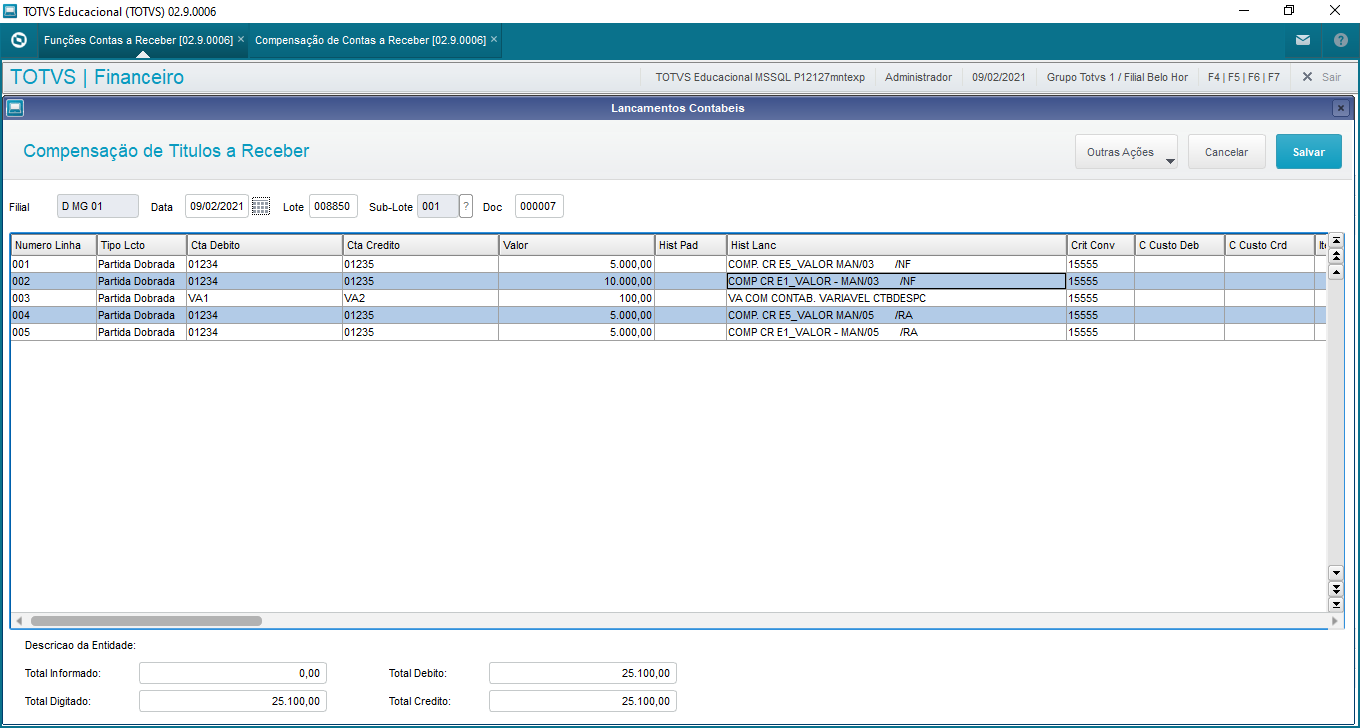Click the horizontal scrollbar left arrow

coord(18,621)
